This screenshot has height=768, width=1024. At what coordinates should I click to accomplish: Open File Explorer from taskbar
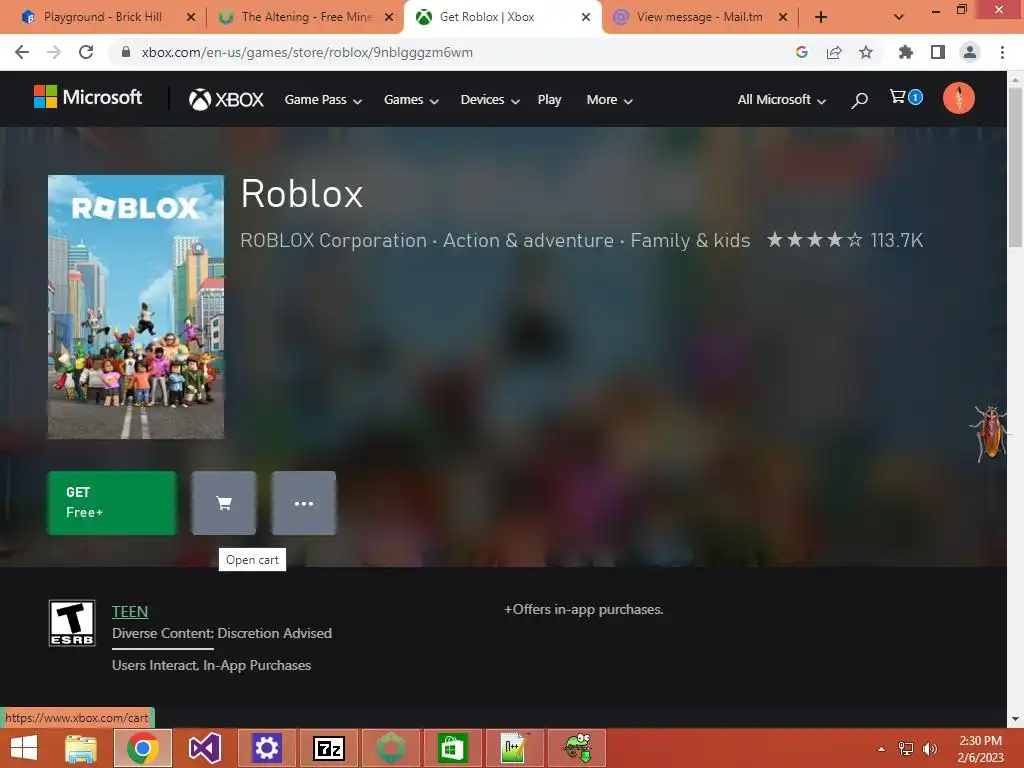coord(81,748)
